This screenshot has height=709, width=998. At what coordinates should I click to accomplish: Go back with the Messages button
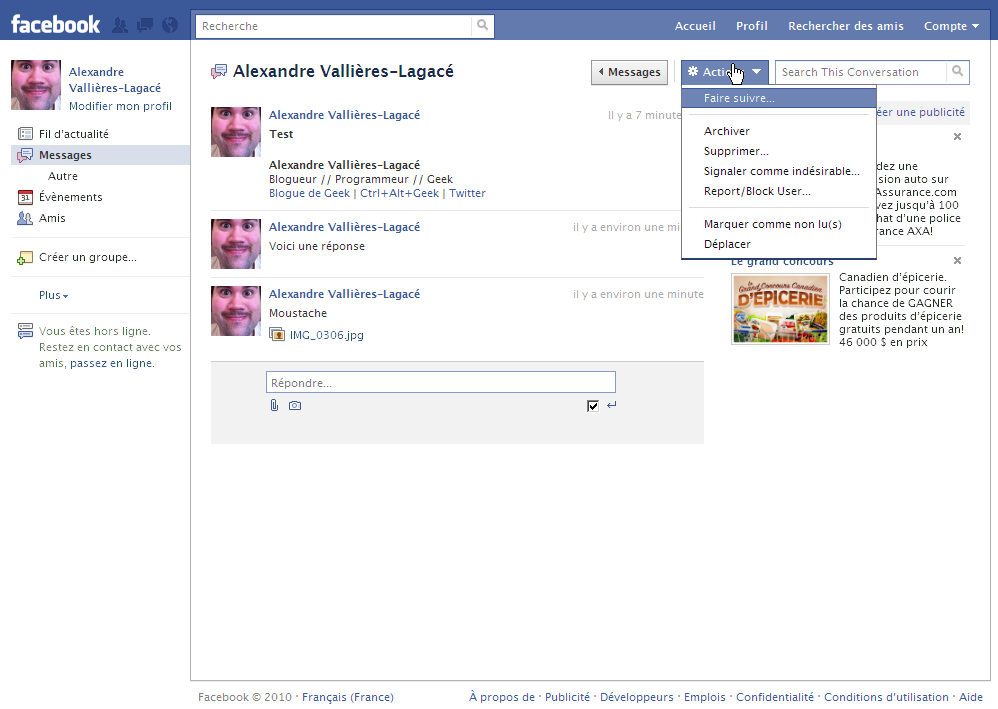(629, 72)
